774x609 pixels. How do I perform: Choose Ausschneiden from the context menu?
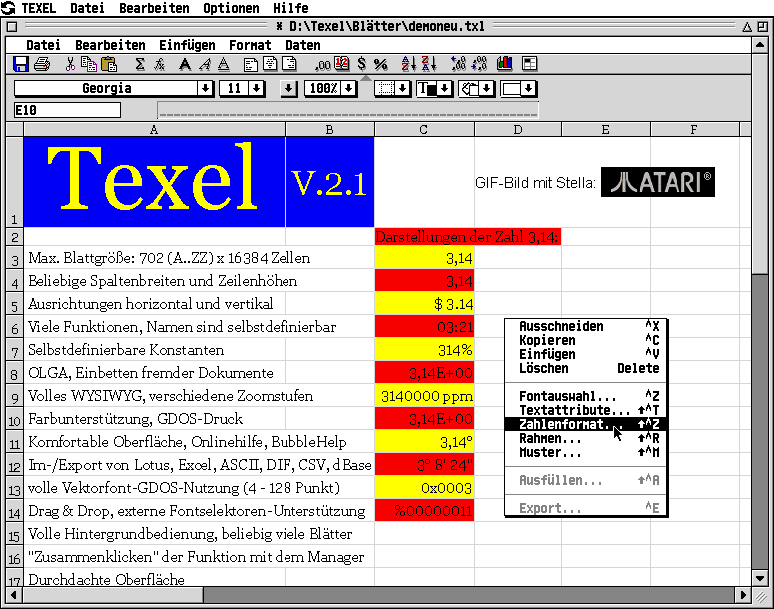click(x=586, y=326)
